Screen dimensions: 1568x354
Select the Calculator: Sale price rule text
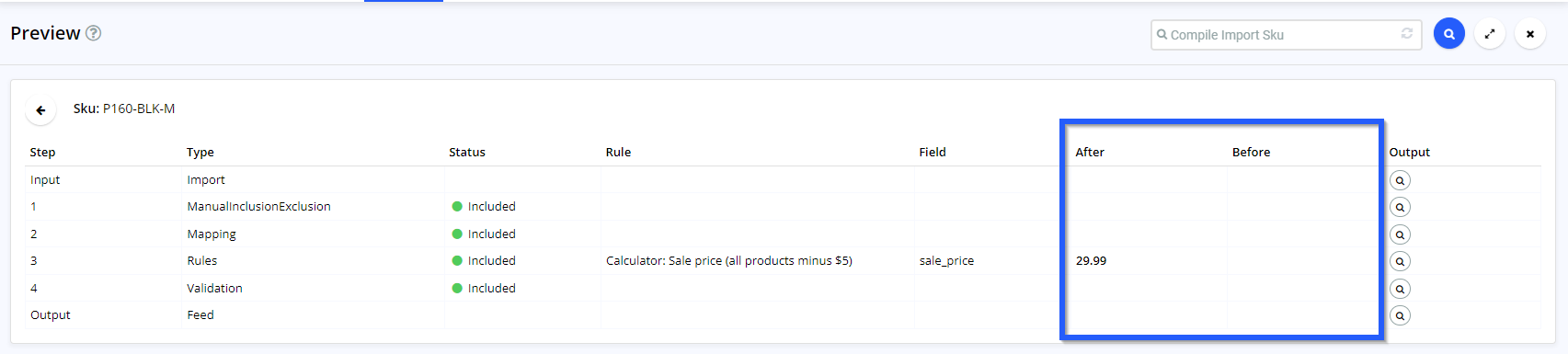(729, 261)
